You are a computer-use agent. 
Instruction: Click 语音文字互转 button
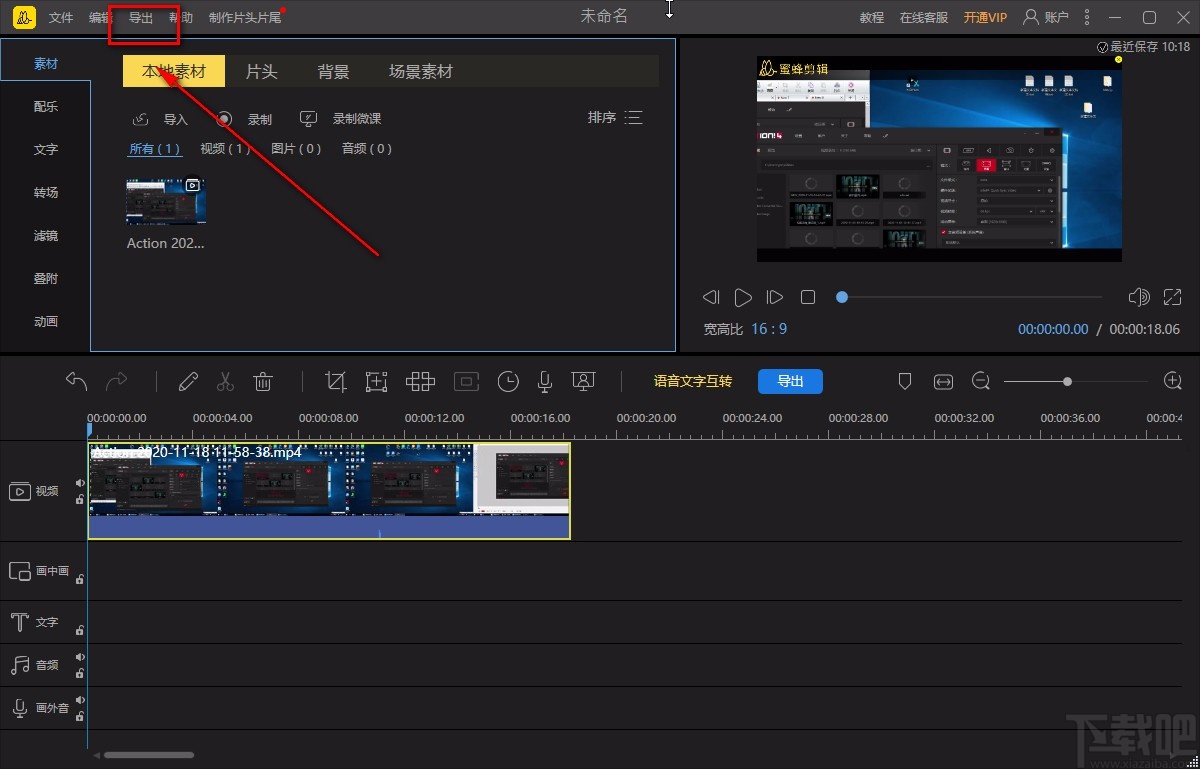coord(693,381)
